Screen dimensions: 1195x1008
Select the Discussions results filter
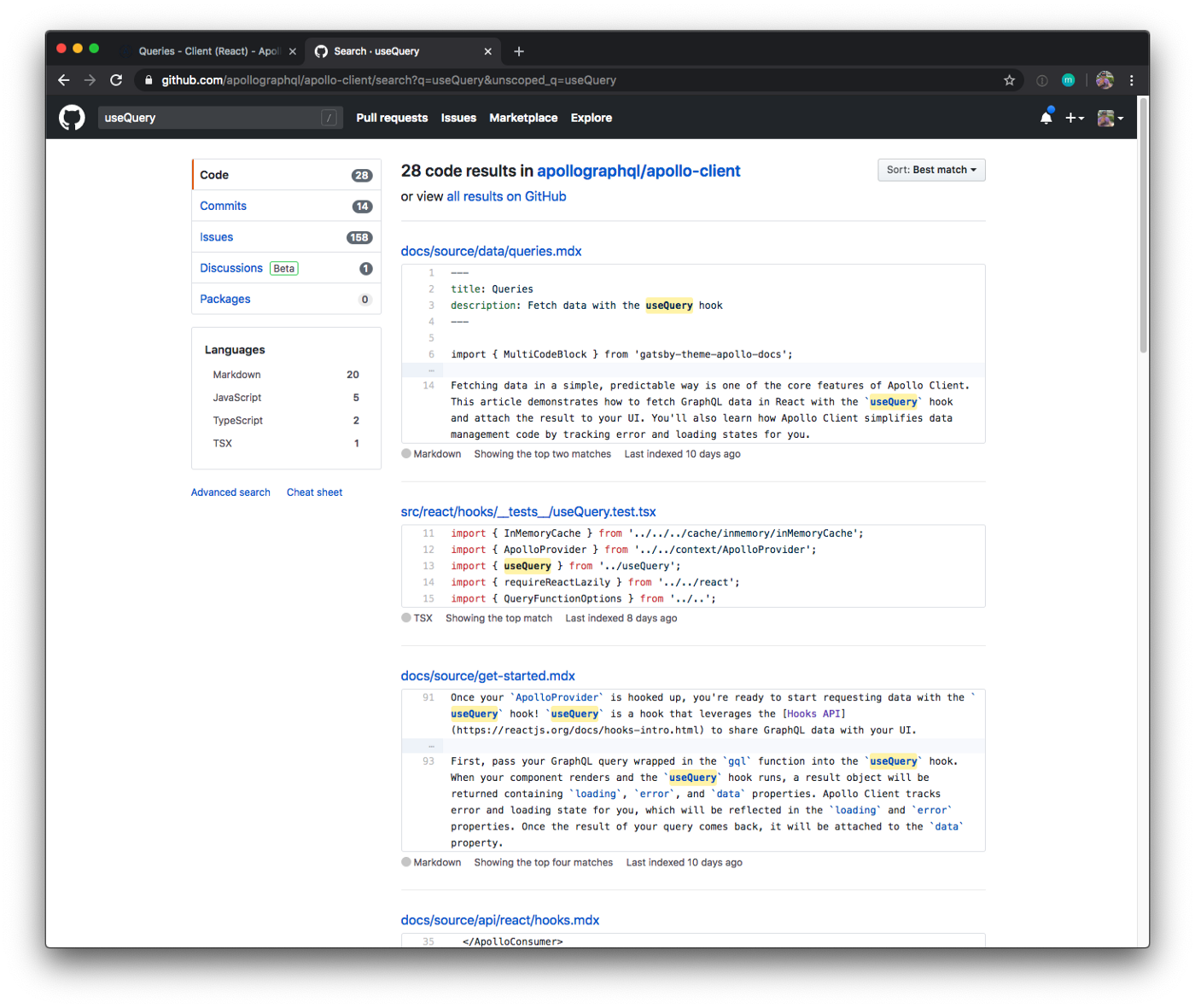click(x=287, y=268)
